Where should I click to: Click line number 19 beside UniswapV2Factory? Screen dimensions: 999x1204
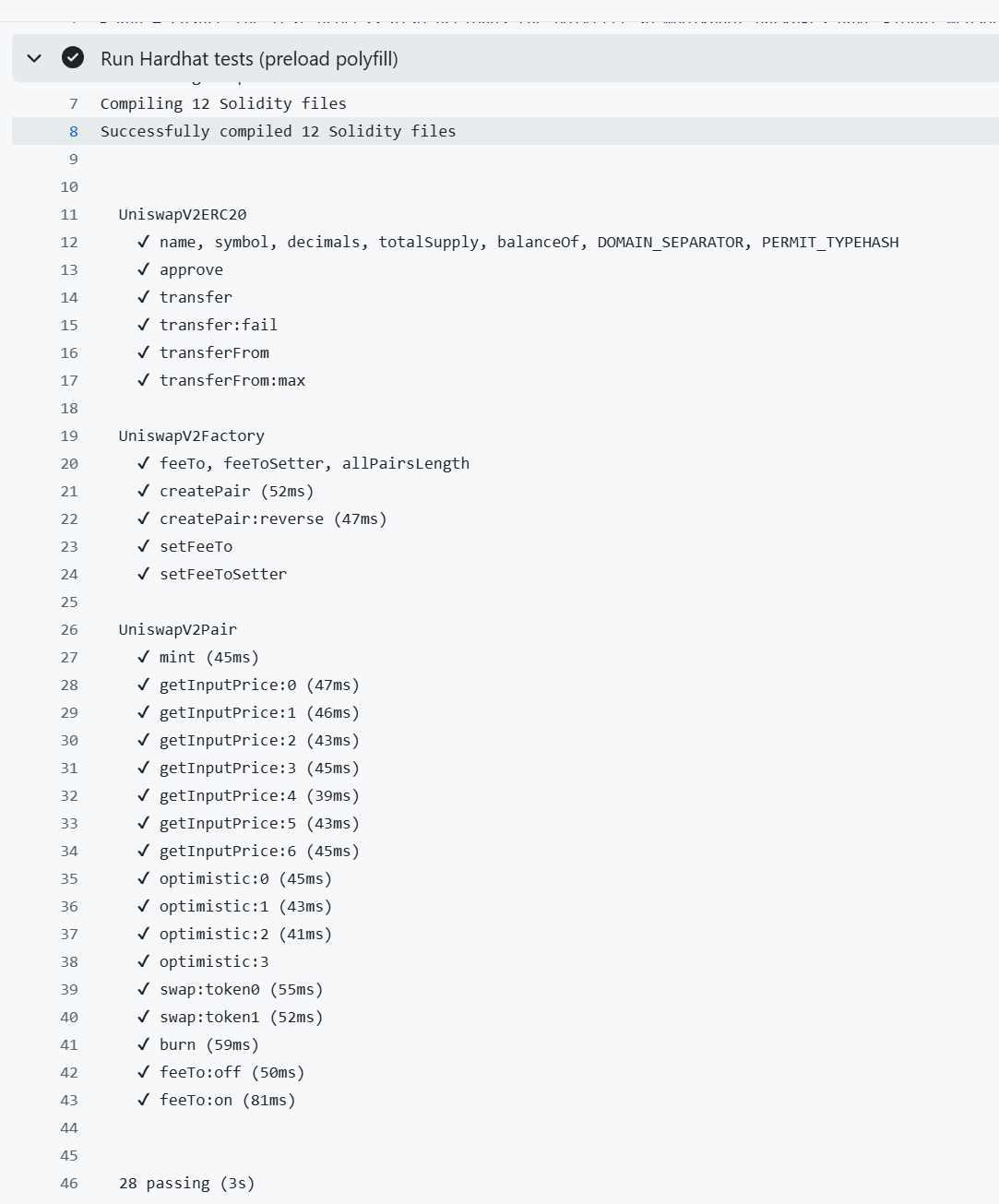pyautogui.click(x=69, y=435)
